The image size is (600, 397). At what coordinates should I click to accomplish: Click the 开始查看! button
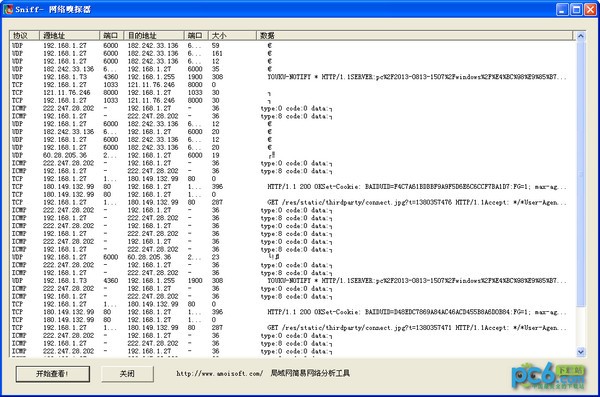[x=53, y=374]
